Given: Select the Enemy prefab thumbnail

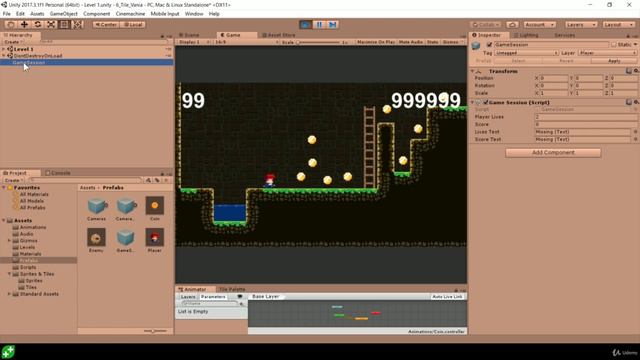Looking at the screenshot, I should tap(96, 238).
